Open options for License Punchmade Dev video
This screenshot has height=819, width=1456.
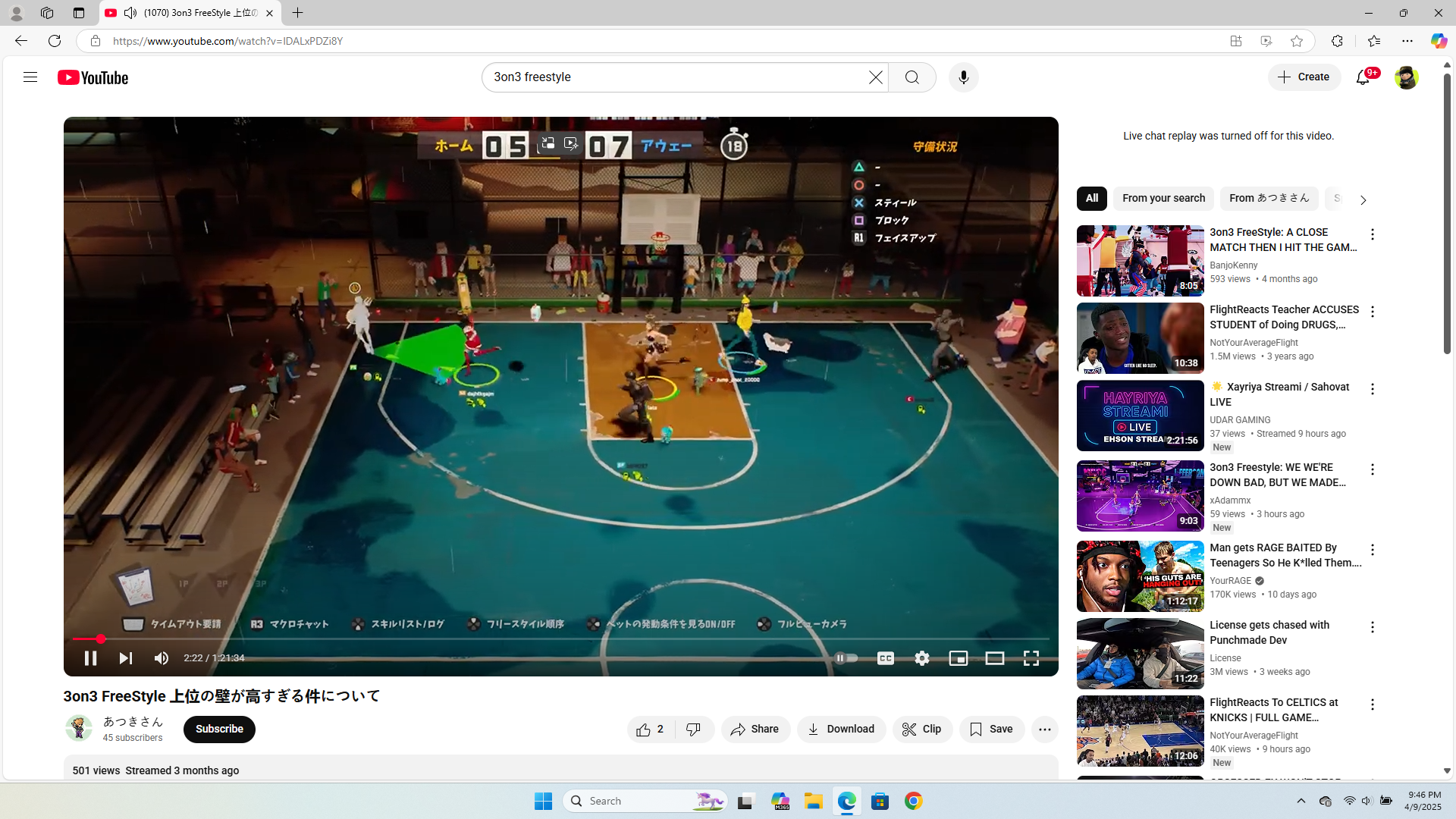1372,627
